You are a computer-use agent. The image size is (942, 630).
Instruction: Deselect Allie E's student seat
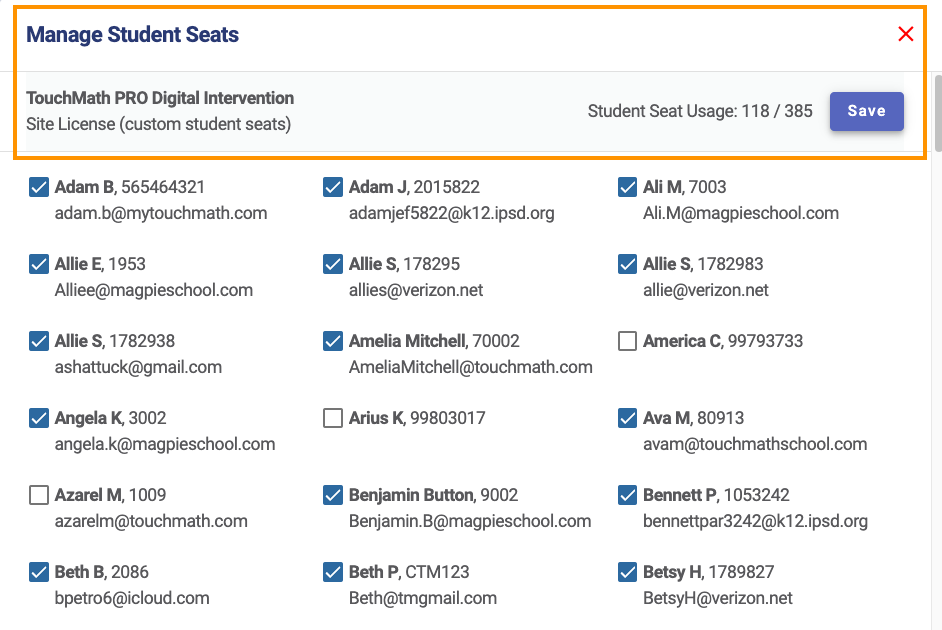click(39, 264)
